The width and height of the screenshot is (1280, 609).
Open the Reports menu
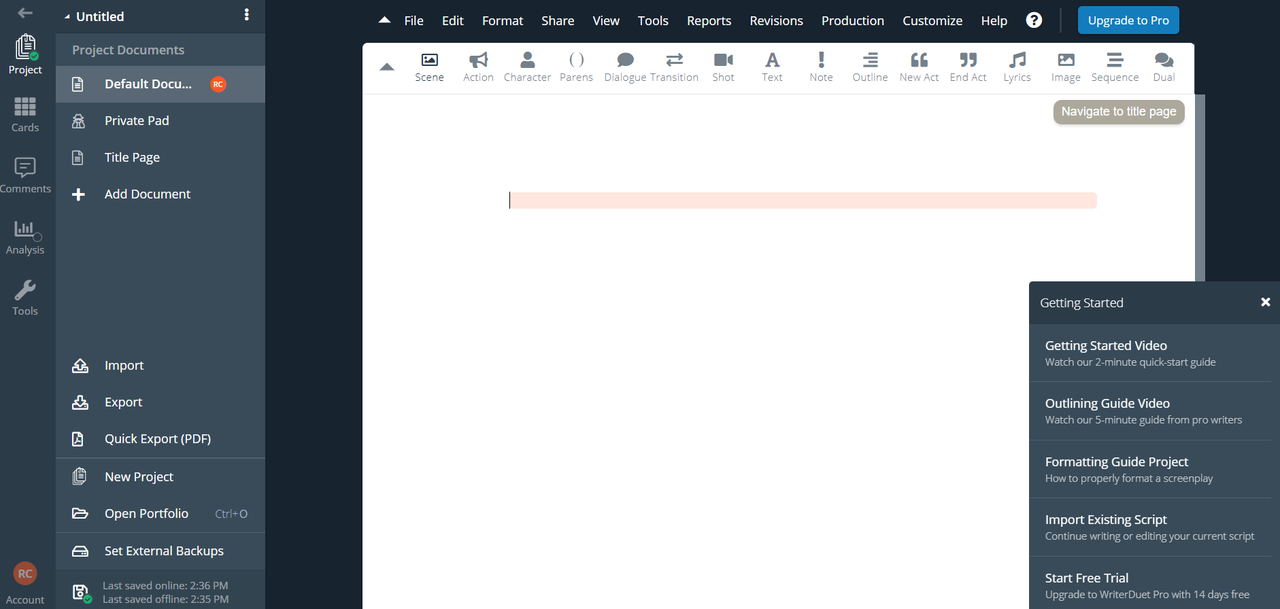click(709, 21)
